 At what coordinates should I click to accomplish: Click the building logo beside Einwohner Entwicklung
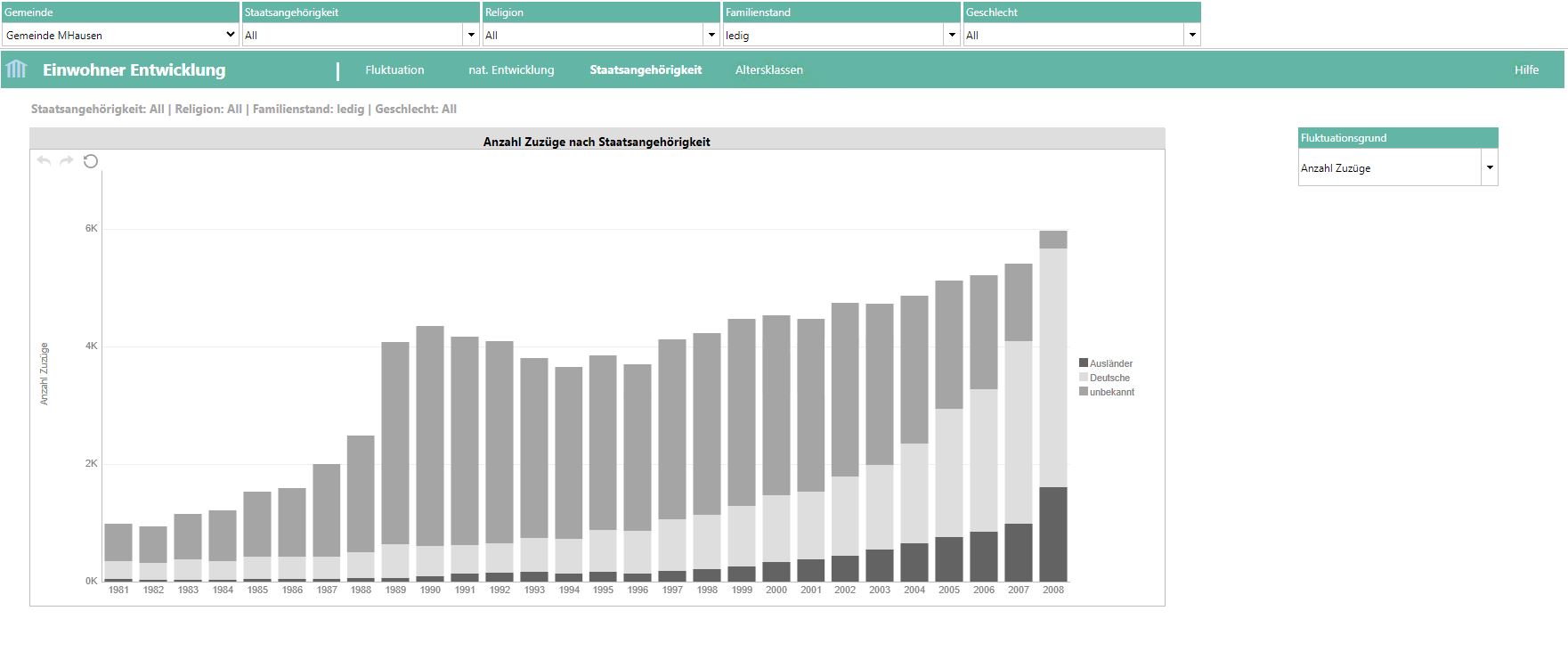click(17, 69)
